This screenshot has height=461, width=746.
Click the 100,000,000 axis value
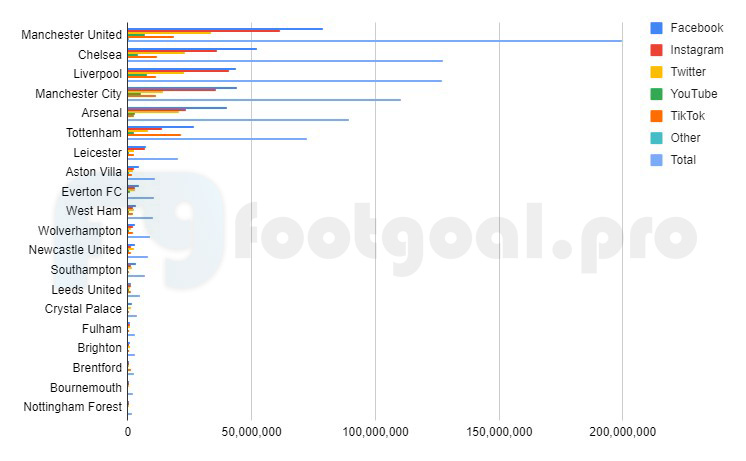pos(375,432)
